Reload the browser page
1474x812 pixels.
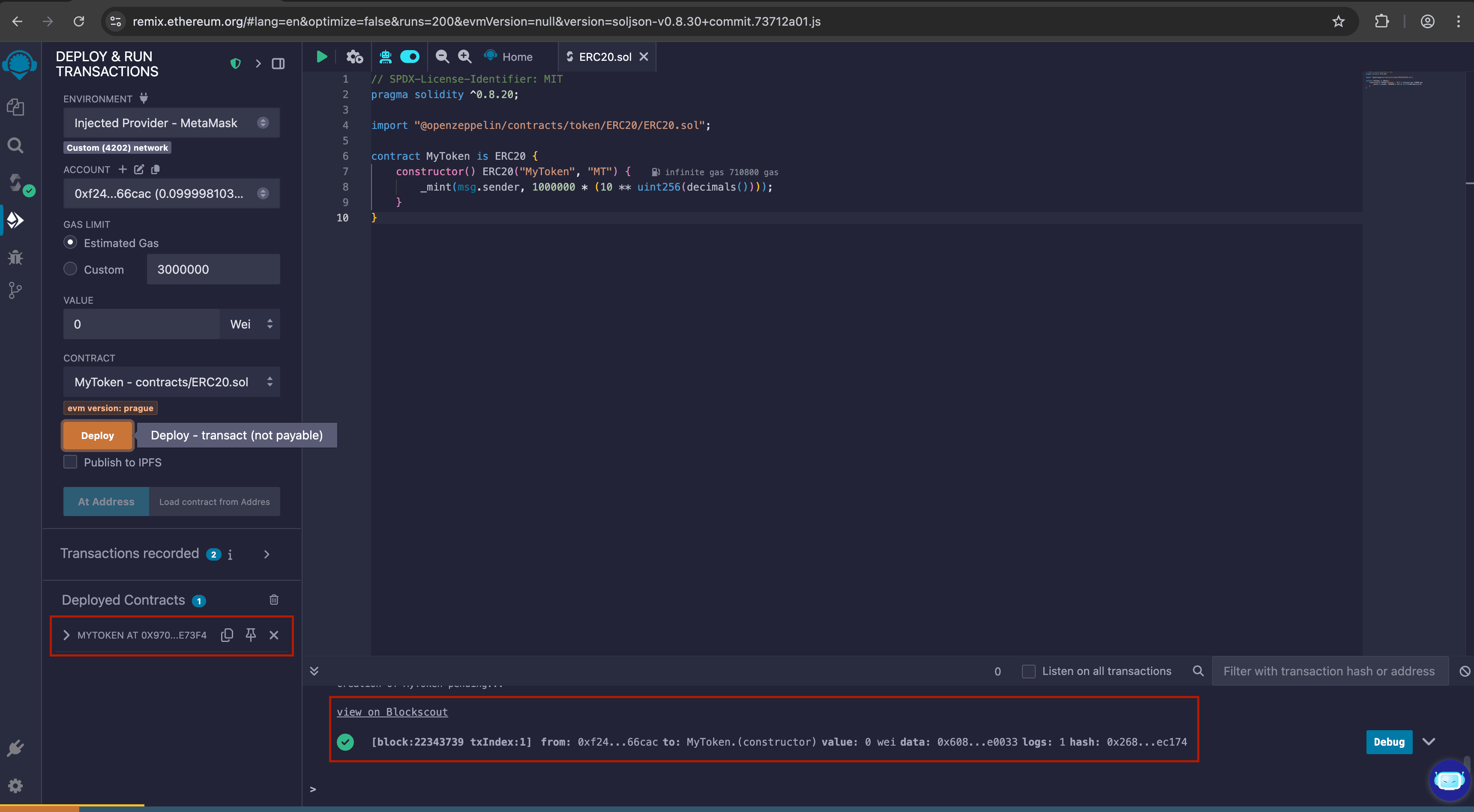pyautogui.click(x=79, y=21)
